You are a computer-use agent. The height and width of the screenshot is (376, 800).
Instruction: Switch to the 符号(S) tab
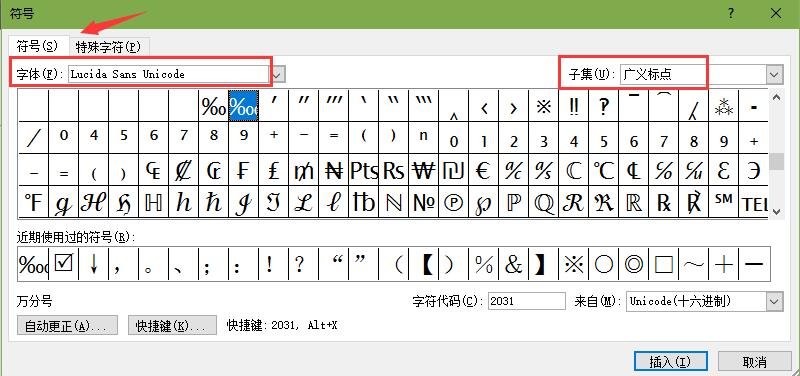(37, 46)
